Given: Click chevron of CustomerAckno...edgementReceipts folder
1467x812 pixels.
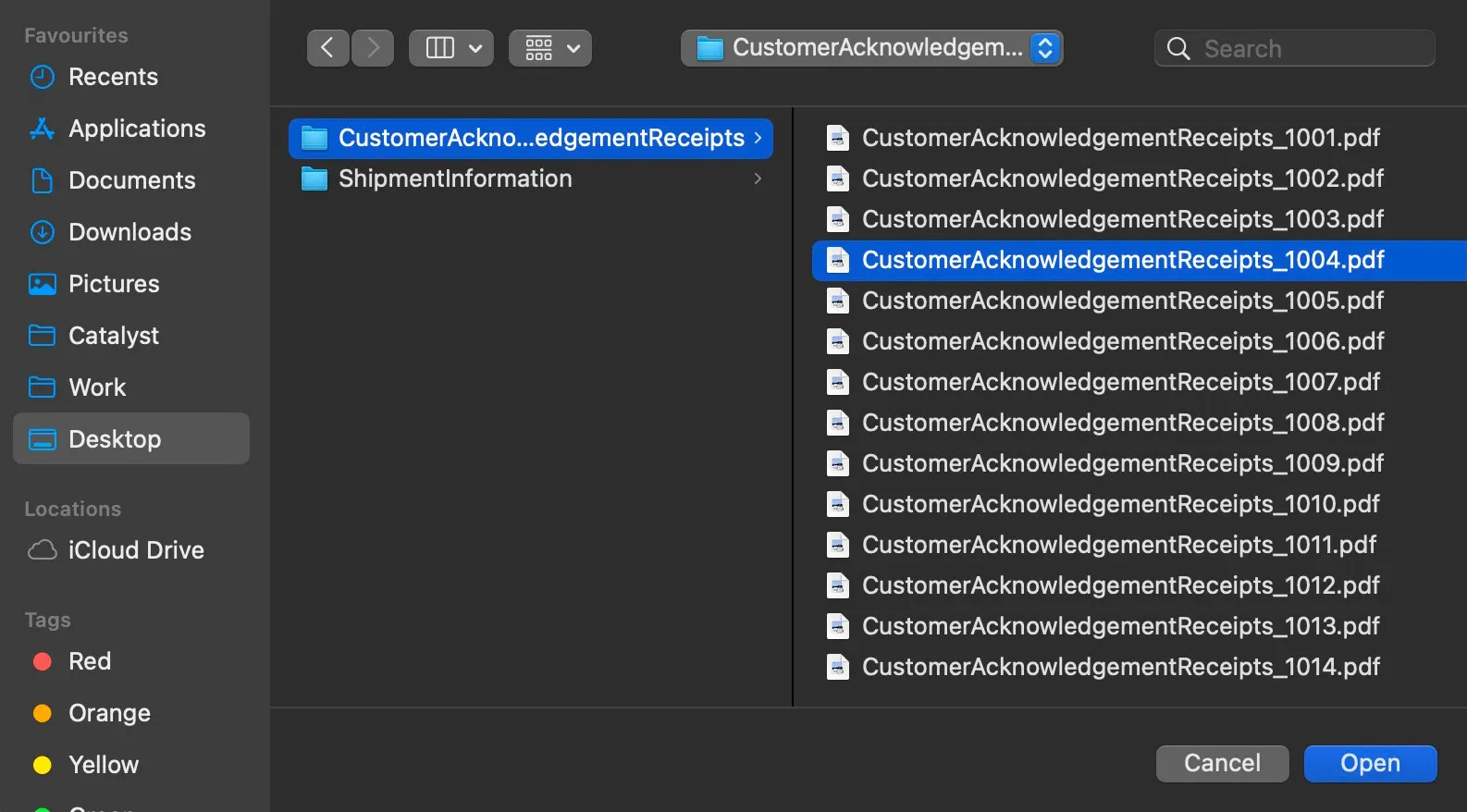Looking at the screenshot, I should (x=758, y=138).
